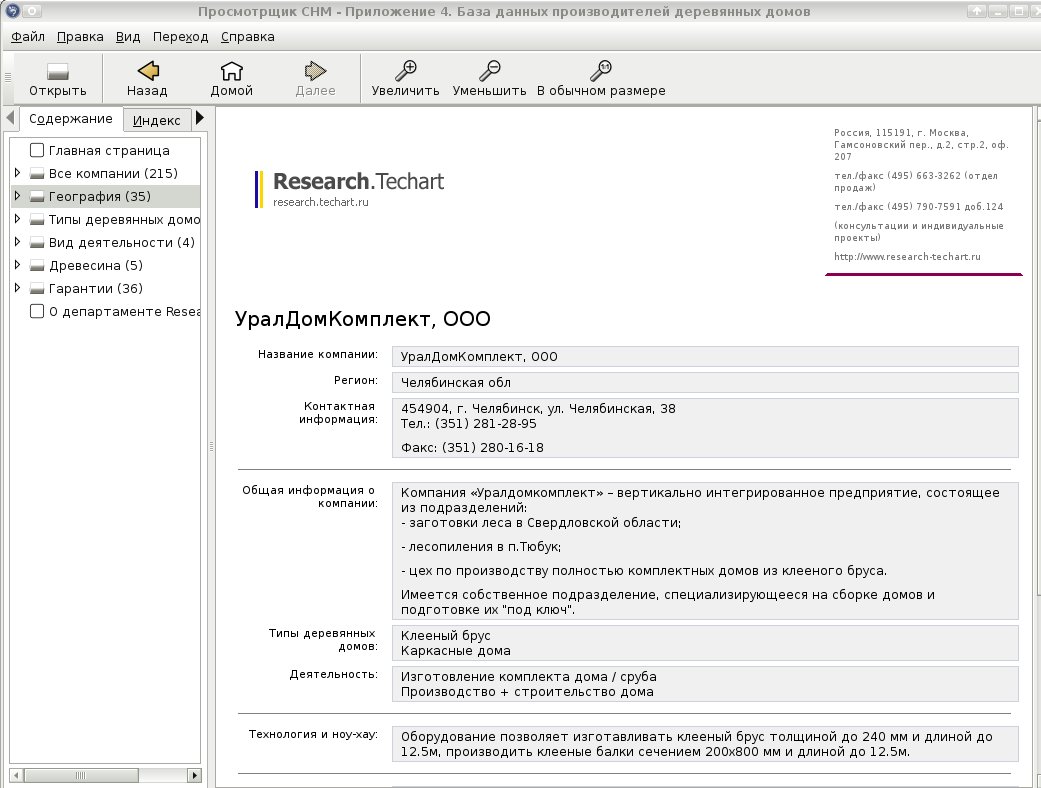Select Все компании (215) entry
The width and height of the screenshot is (1041, 788).
click(x=113, y=174)
